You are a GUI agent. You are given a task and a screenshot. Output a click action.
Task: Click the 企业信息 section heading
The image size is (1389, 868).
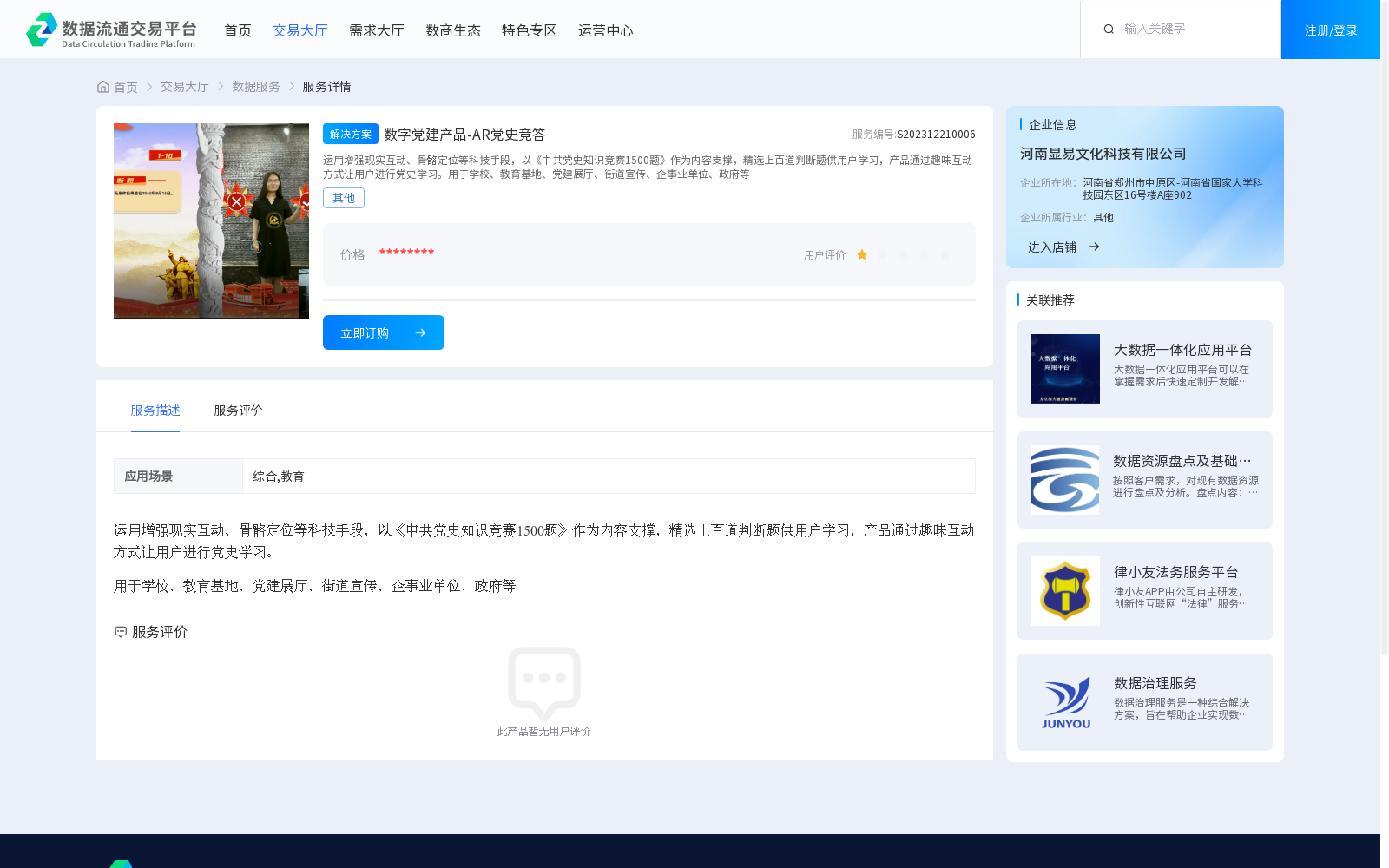tap(1053, 125)
